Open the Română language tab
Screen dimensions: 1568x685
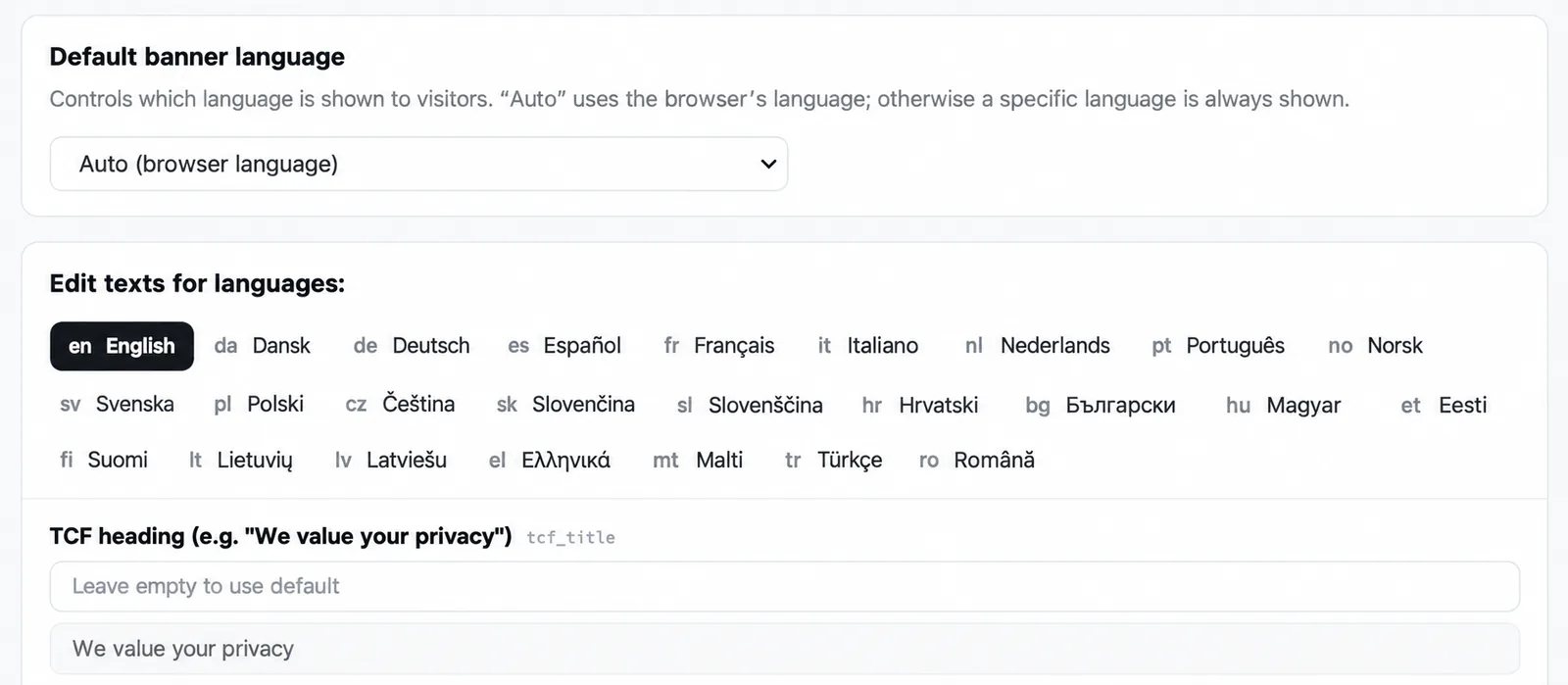coord(976,460)
